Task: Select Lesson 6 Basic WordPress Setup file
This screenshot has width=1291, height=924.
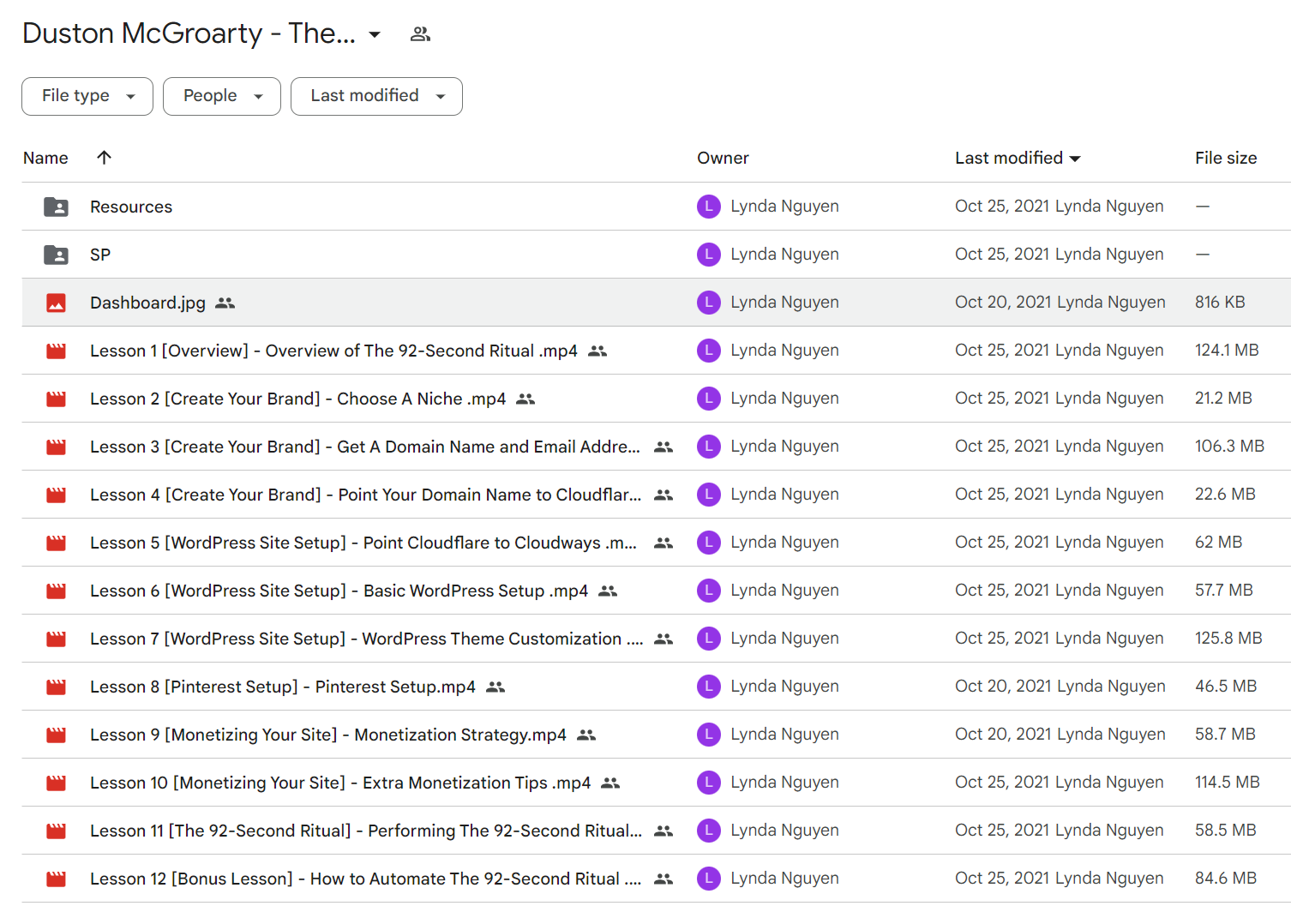Action: [339, 591]
